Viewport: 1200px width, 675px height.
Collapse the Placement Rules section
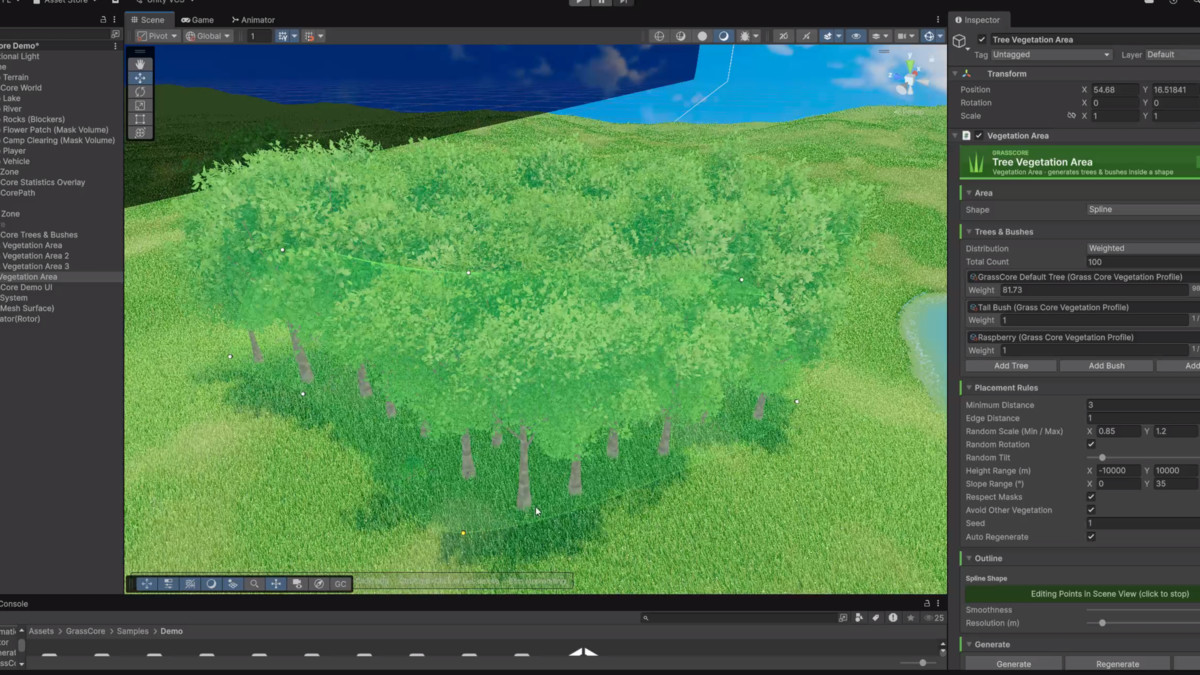click(968, 388)
